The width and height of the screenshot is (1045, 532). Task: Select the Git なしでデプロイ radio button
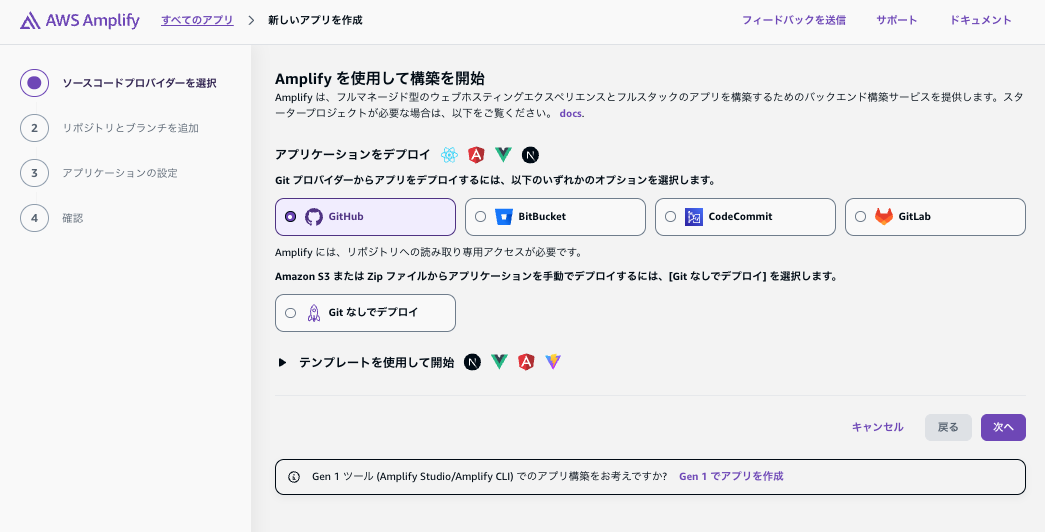[291, 313]
